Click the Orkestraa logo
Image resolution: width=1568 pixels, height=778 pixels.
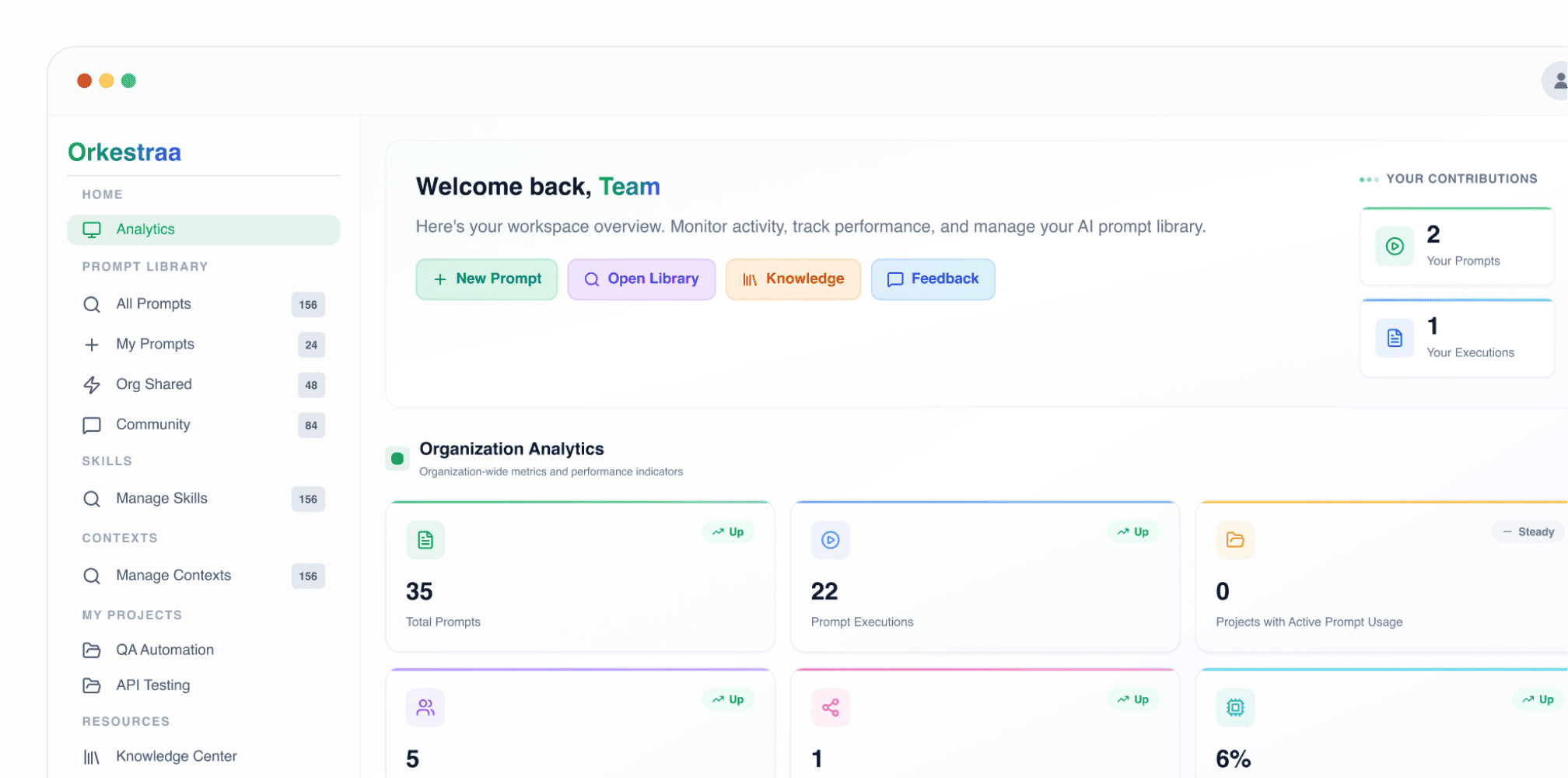point(124,152)
